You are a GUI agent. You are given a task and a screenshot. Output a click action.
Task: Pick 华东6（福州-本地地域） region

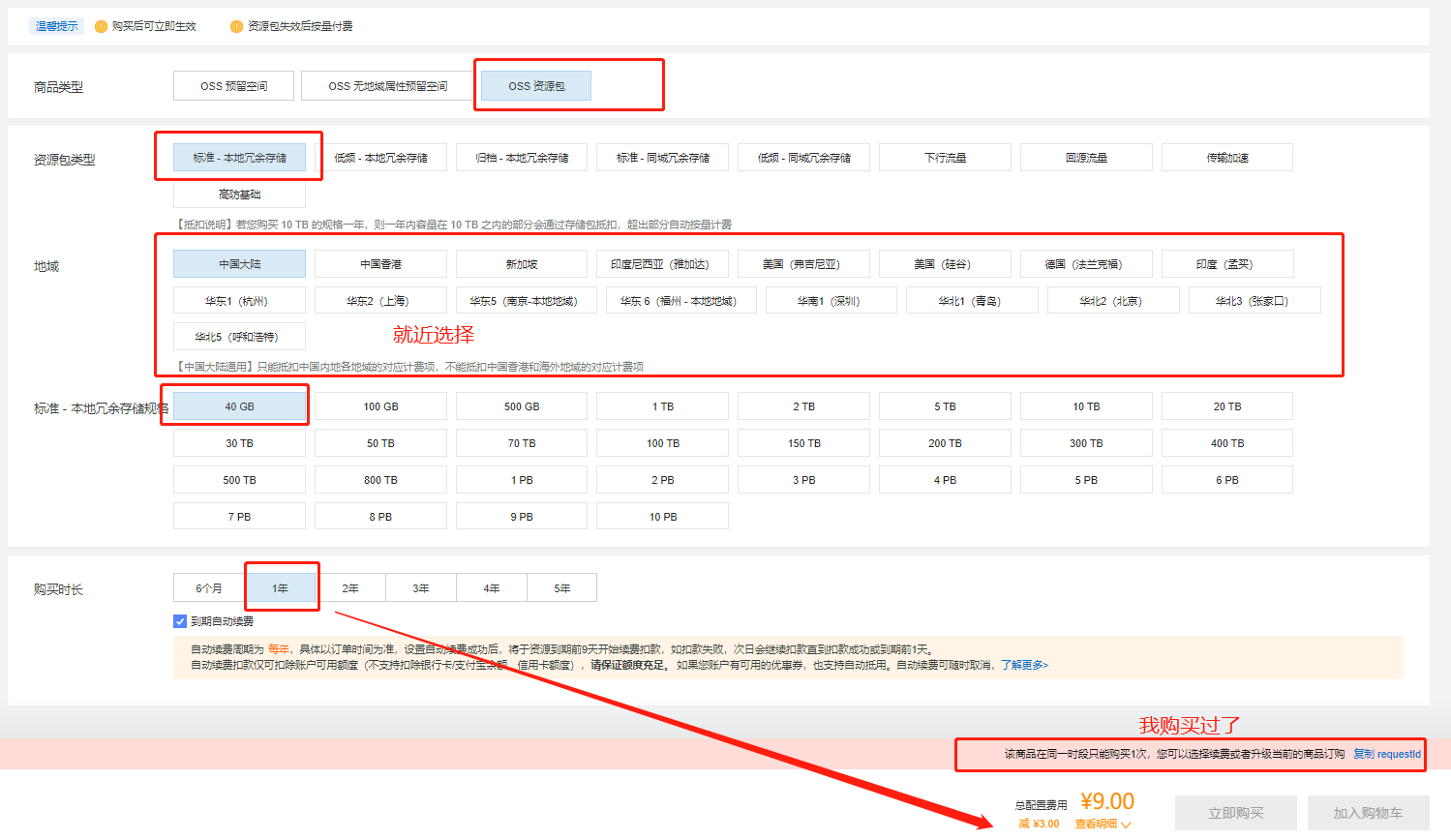click(680, 301)
